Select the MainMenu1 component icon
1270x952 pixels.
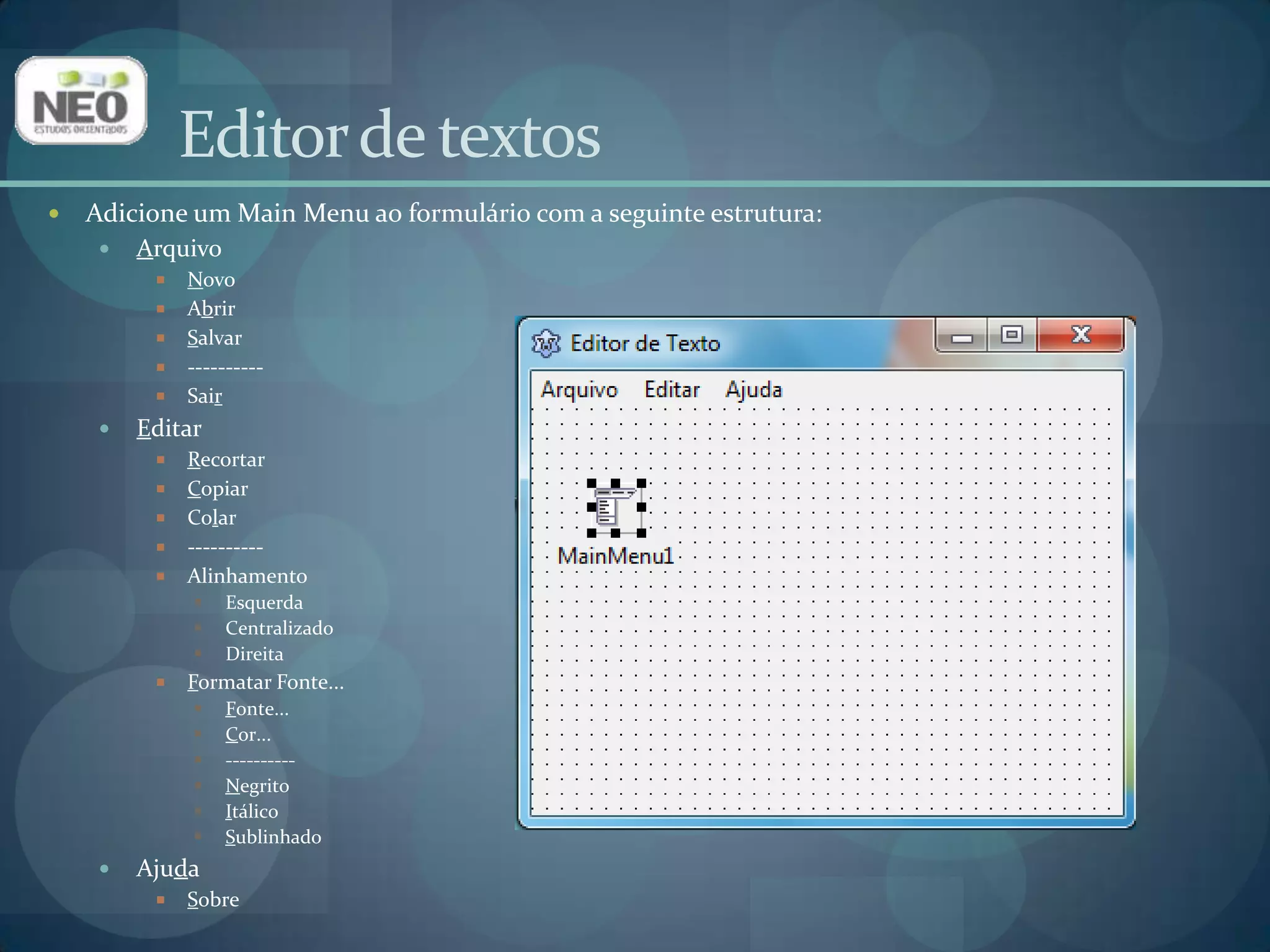click(616, 508)
